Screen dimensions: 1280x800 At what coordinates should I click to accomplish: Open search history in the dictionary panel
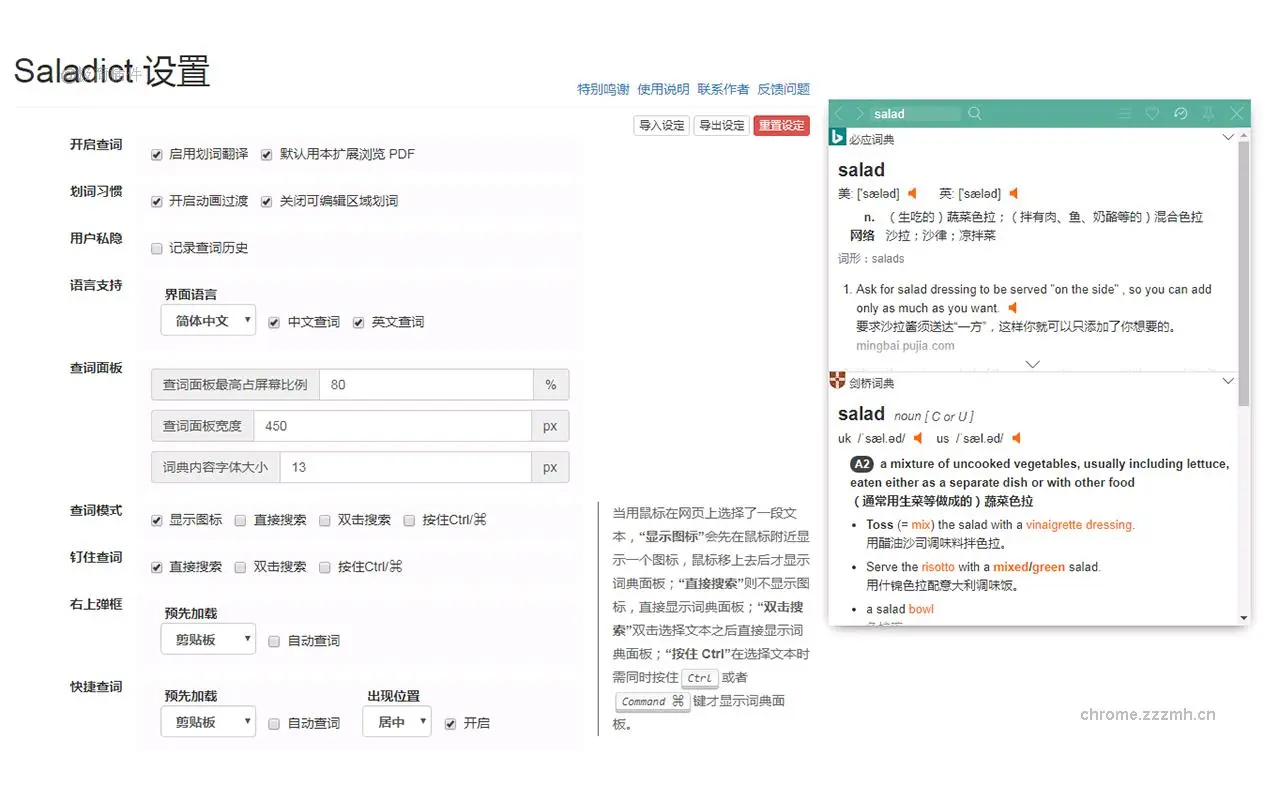1180,113
